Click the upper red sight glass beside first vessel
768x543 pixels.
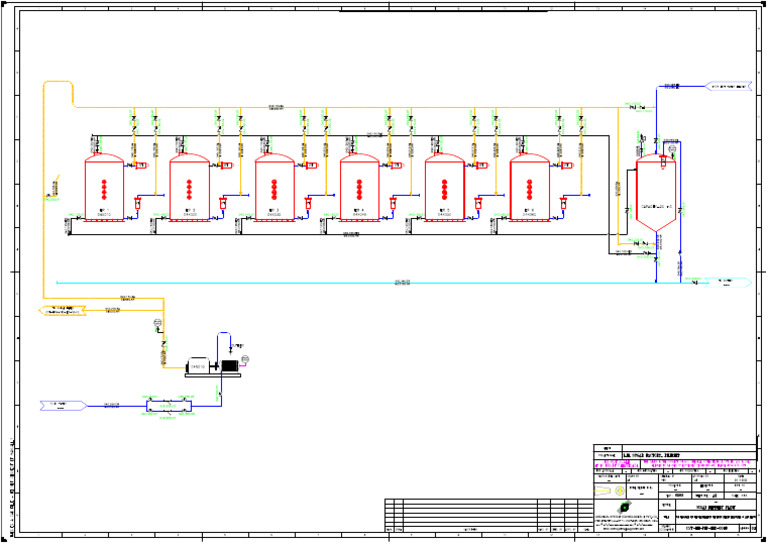pos(141,165)
